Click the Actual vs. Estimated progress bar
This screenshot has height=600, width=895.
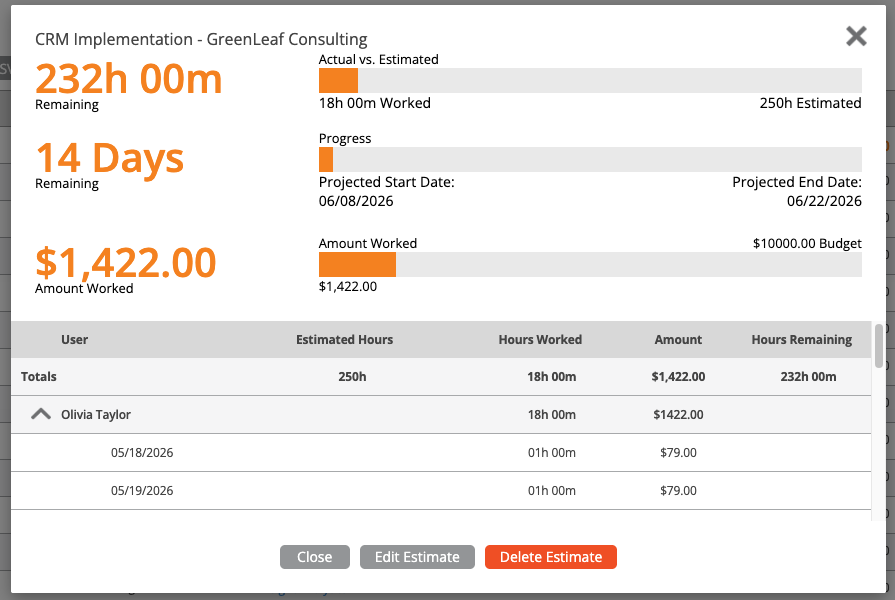[590, 80]
